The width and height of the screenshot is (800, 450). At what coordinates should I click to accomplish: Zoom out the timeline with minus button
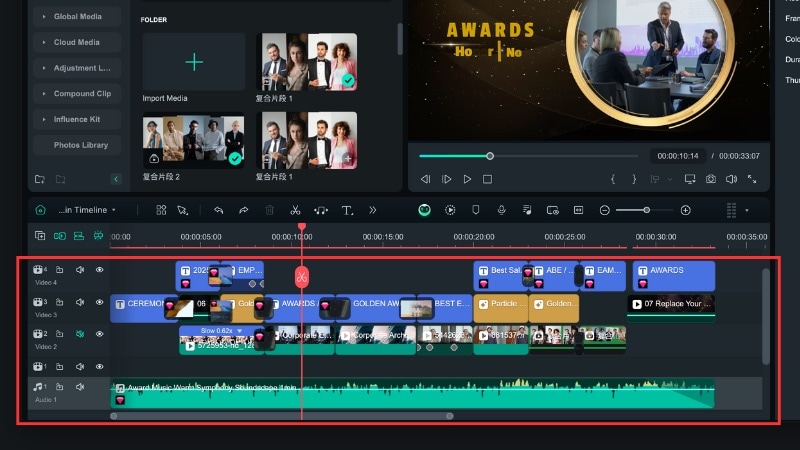(605, 210)
